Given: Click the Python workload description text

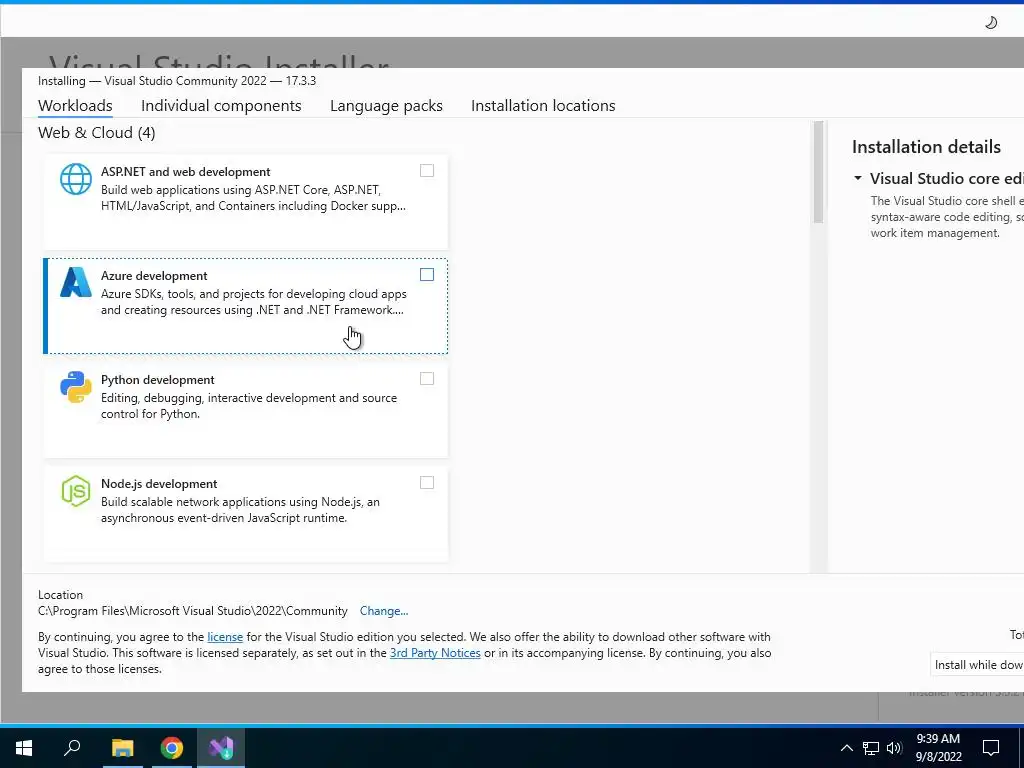Looking at the screenshot, I should (249, 406).
